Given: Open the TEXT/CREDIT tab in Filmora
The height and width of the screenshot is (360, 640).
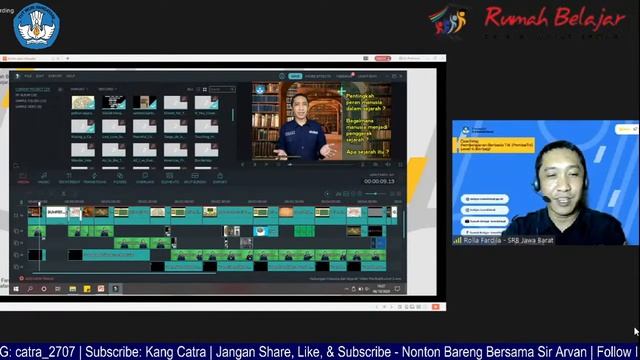Looking at the screenshot, I should [69, 178].
